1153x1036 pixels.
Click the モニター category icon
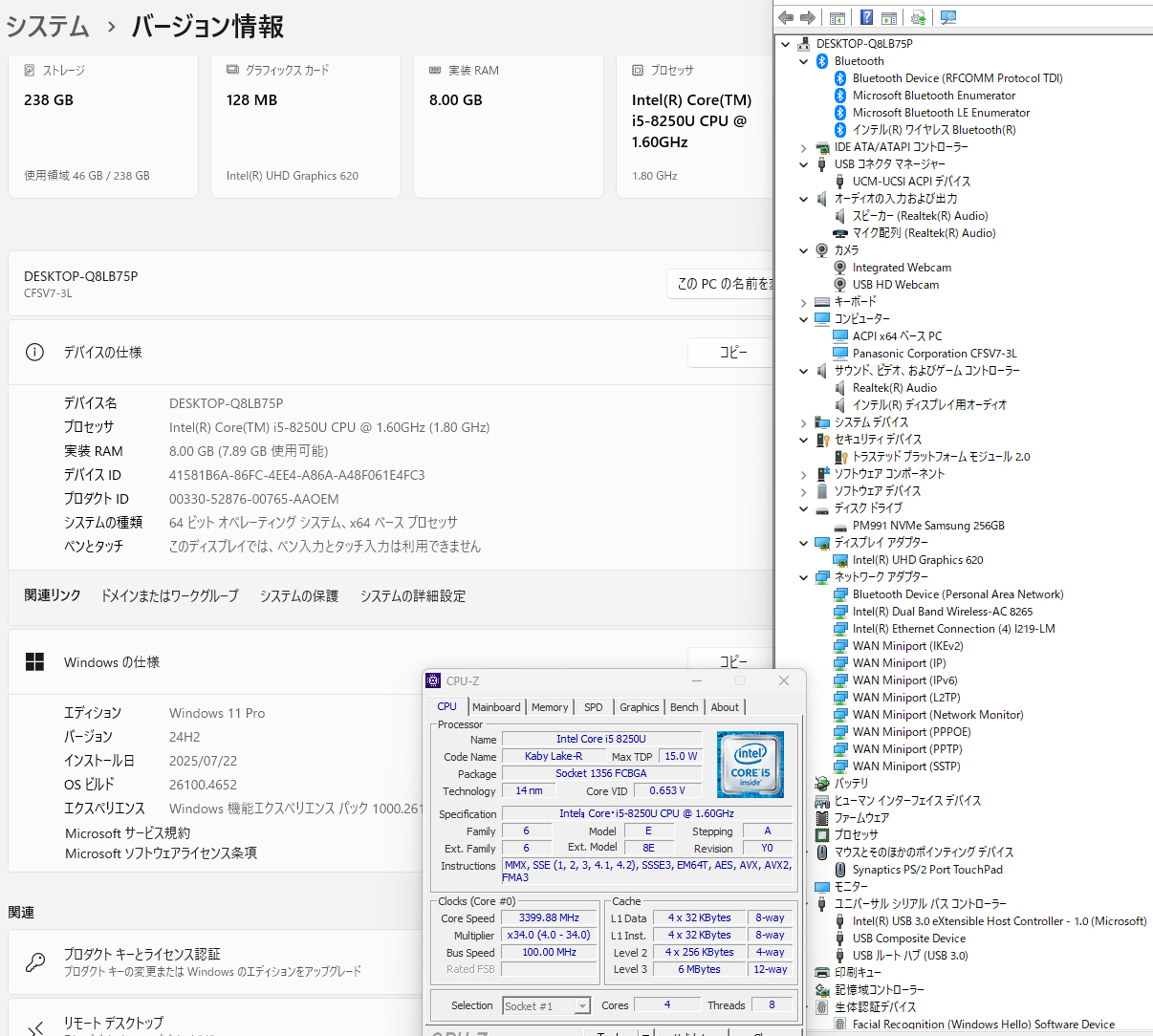click(x=821, y=887)
